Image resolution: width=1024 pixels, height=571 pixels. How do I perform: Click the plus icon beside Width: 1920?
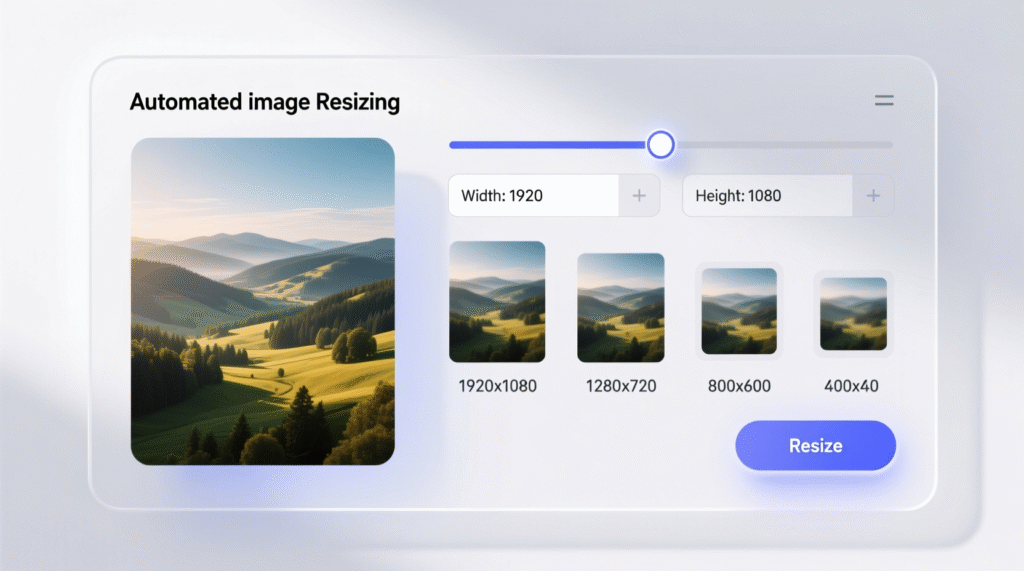click(639, 195)
